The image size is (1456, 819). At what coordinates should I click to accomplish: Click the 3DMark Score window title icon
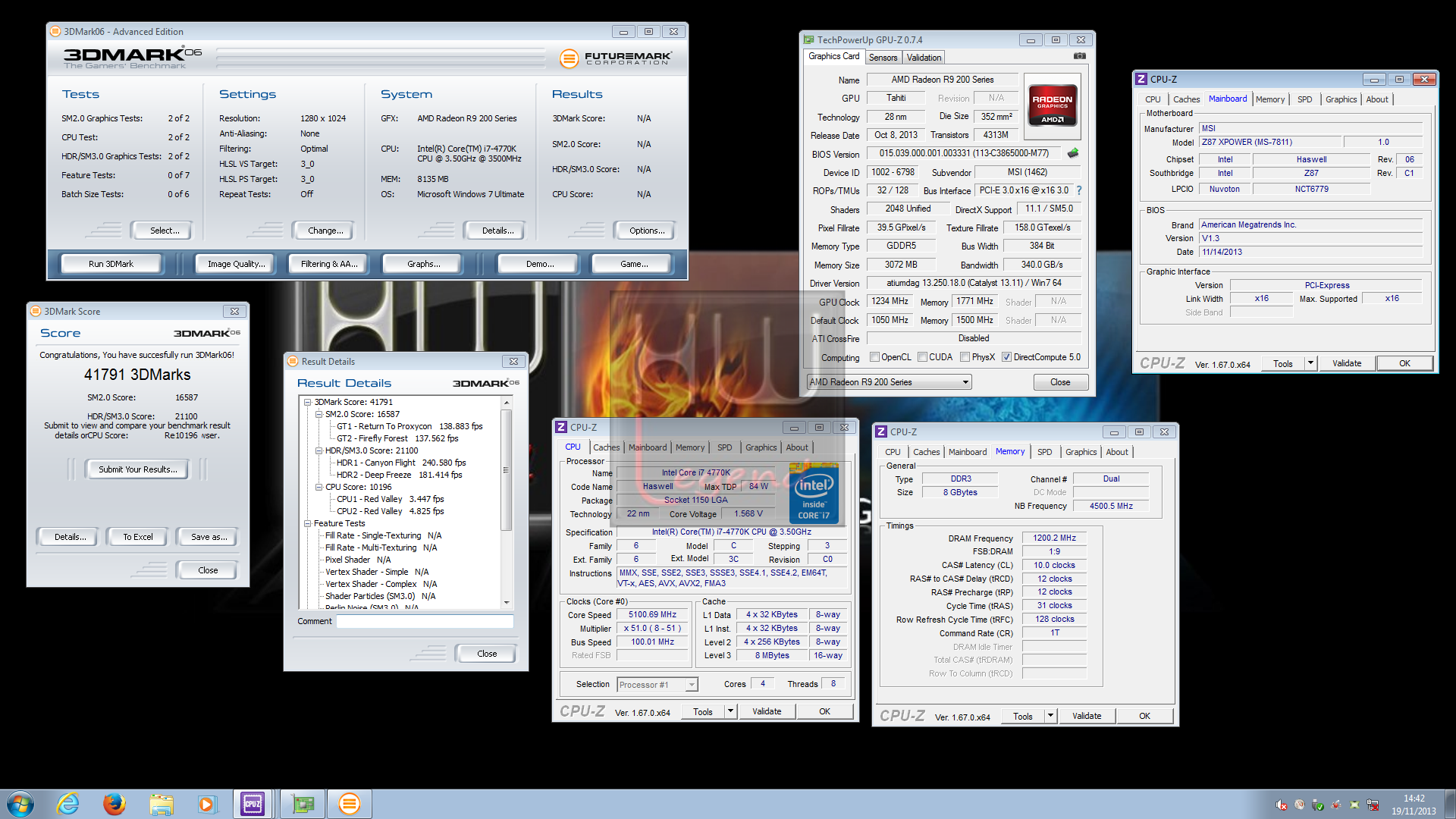point(36,312)
